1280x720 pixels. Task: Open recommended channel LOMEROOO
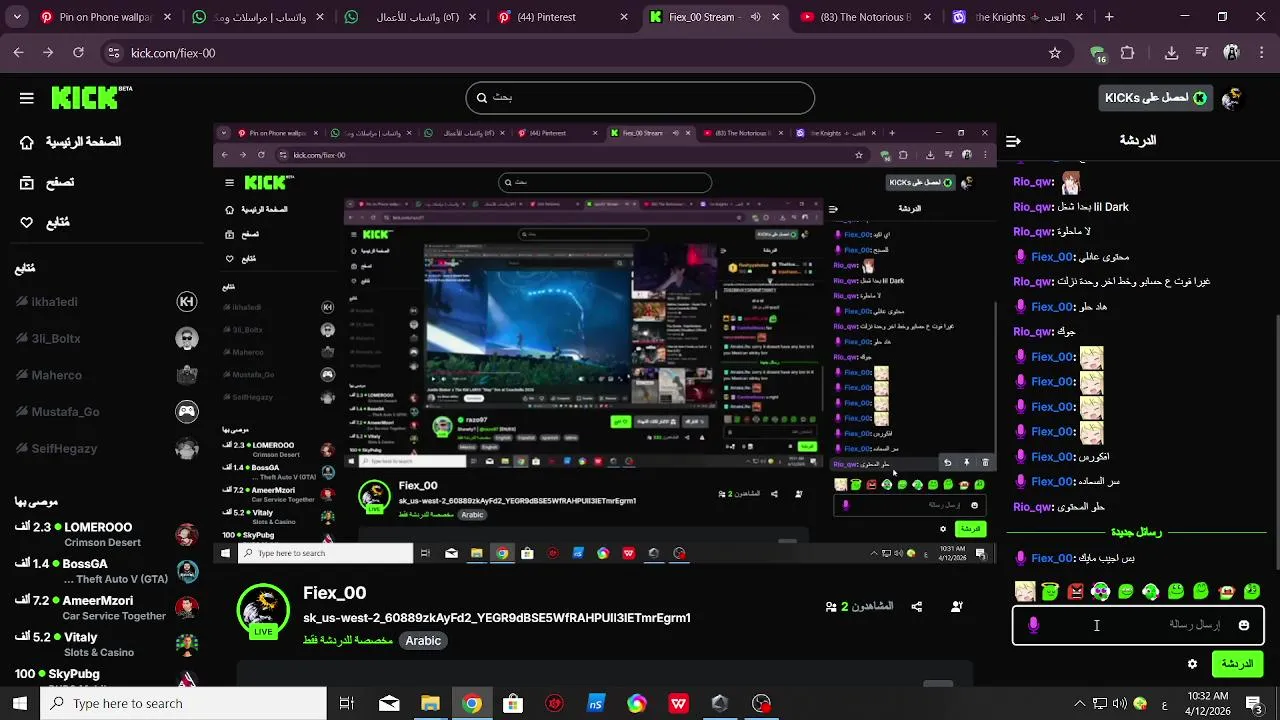tap(106, 534)
